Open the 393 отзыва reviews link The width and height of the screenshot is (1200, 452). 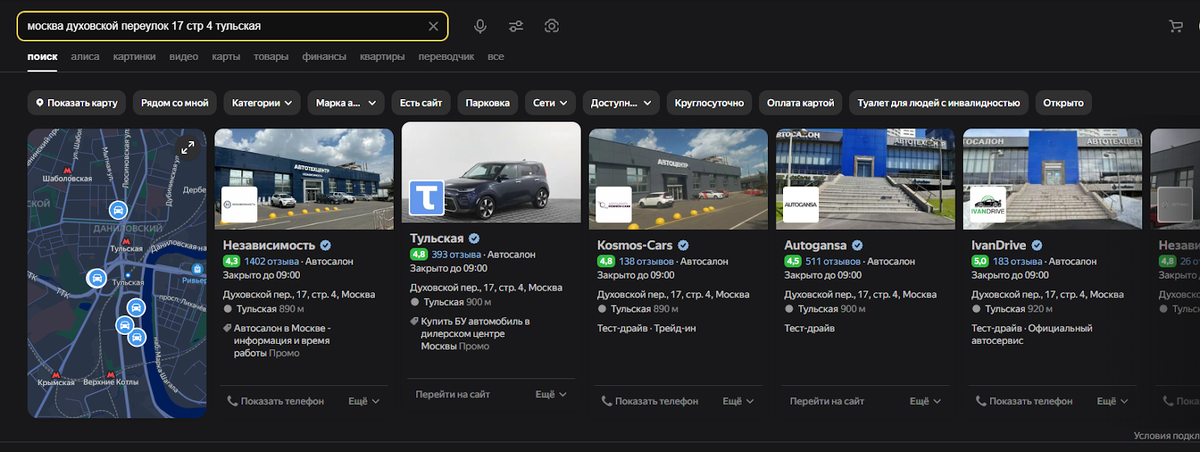455,255
